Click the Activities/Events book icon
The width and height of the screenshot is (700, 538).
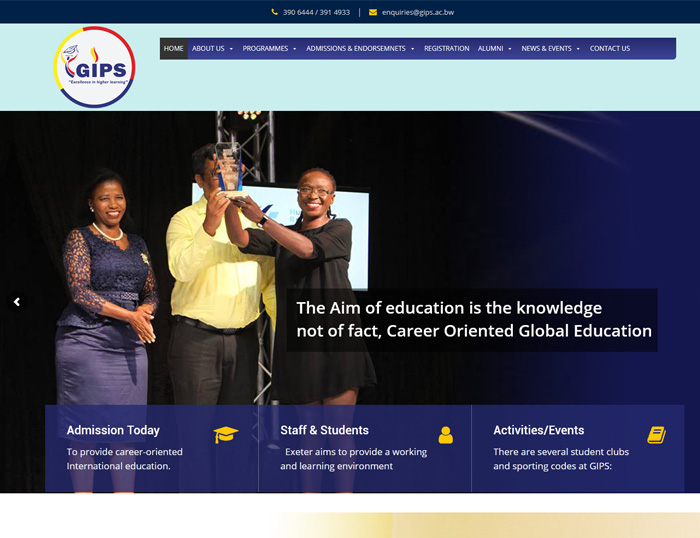[x=656, y=434]
